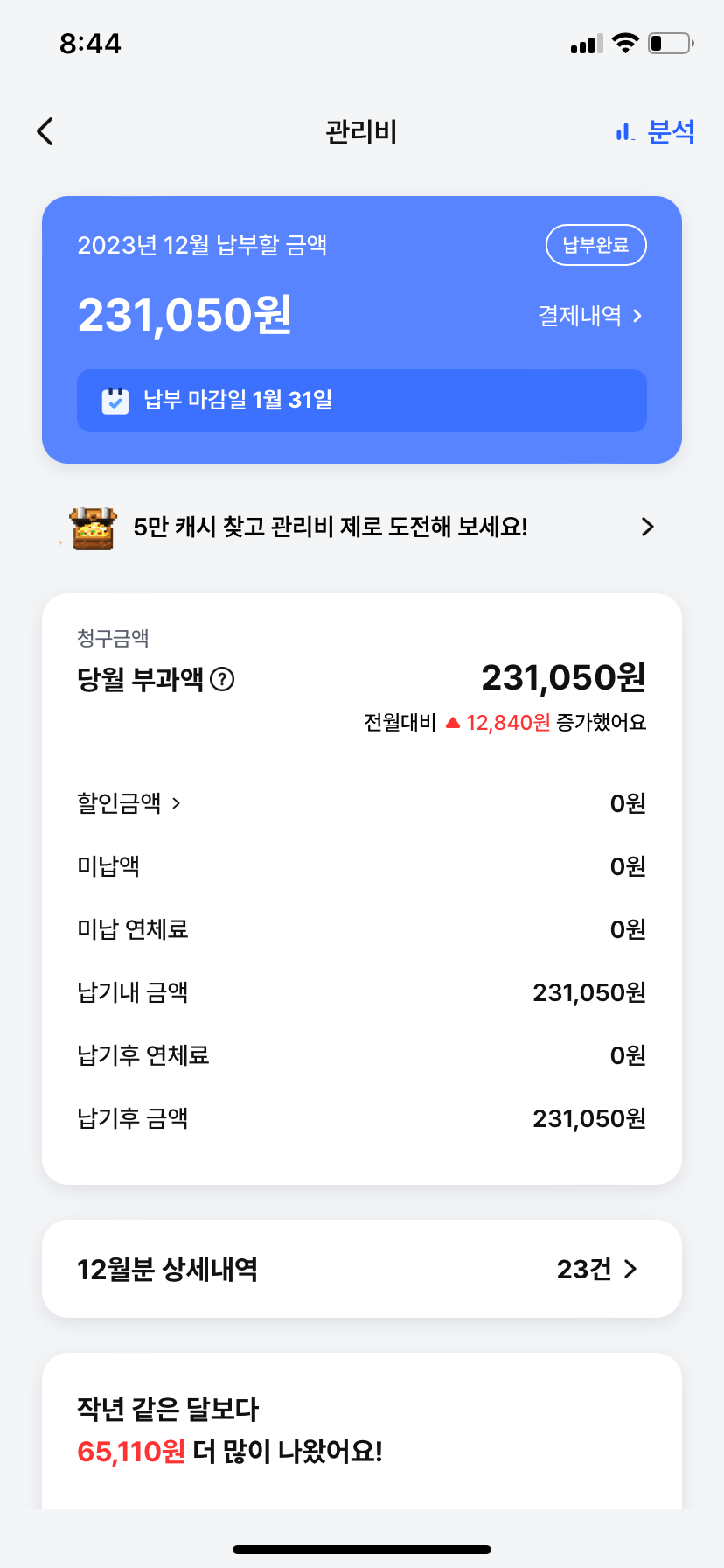Open the 분석 chart icon
The image size is (724, 1568).
(624, 132)
